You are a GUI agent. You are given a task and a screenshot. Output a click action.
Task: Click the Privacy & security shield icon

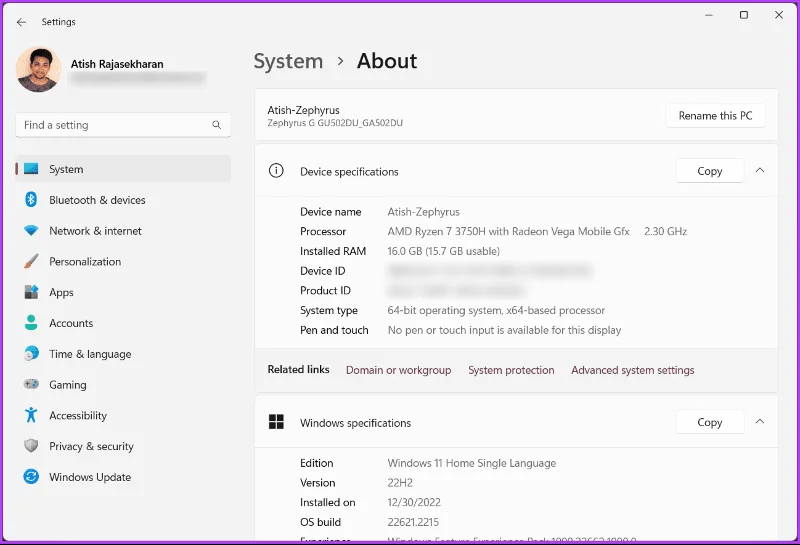coord(31,446)
